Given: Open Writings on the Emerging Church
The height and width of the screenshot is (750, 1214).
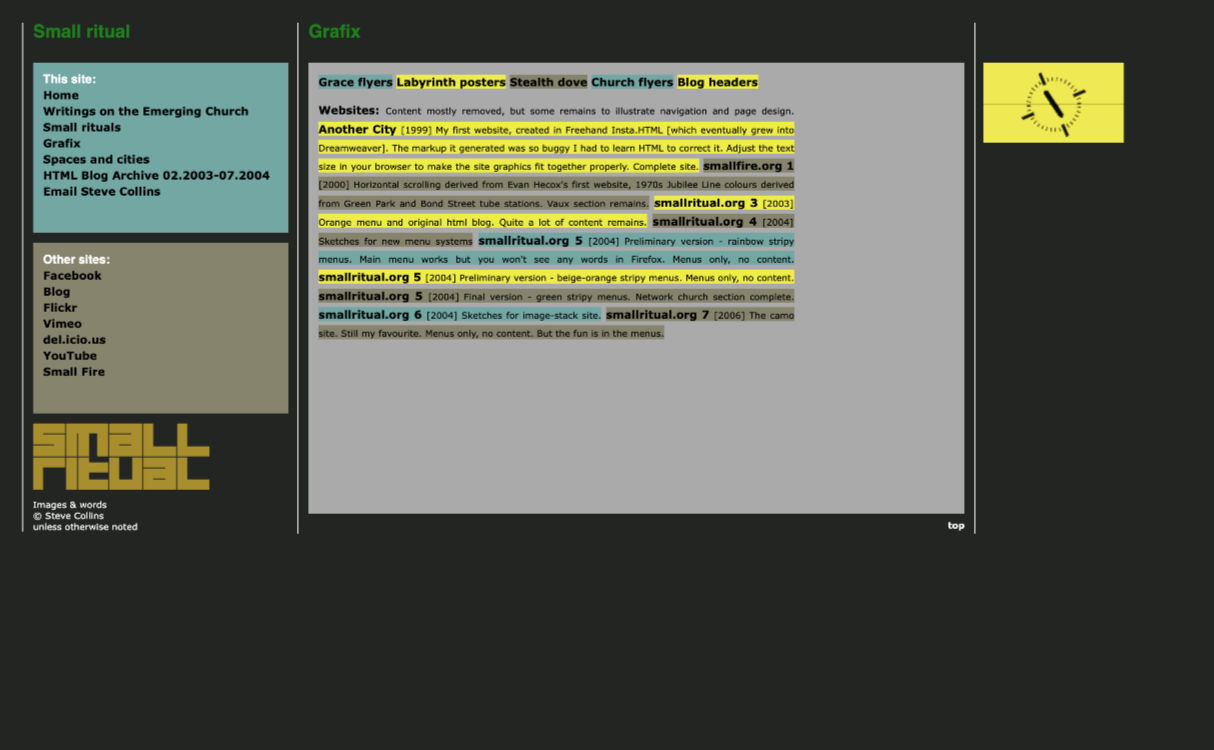Looking at the screenshot, I should 145,112.
